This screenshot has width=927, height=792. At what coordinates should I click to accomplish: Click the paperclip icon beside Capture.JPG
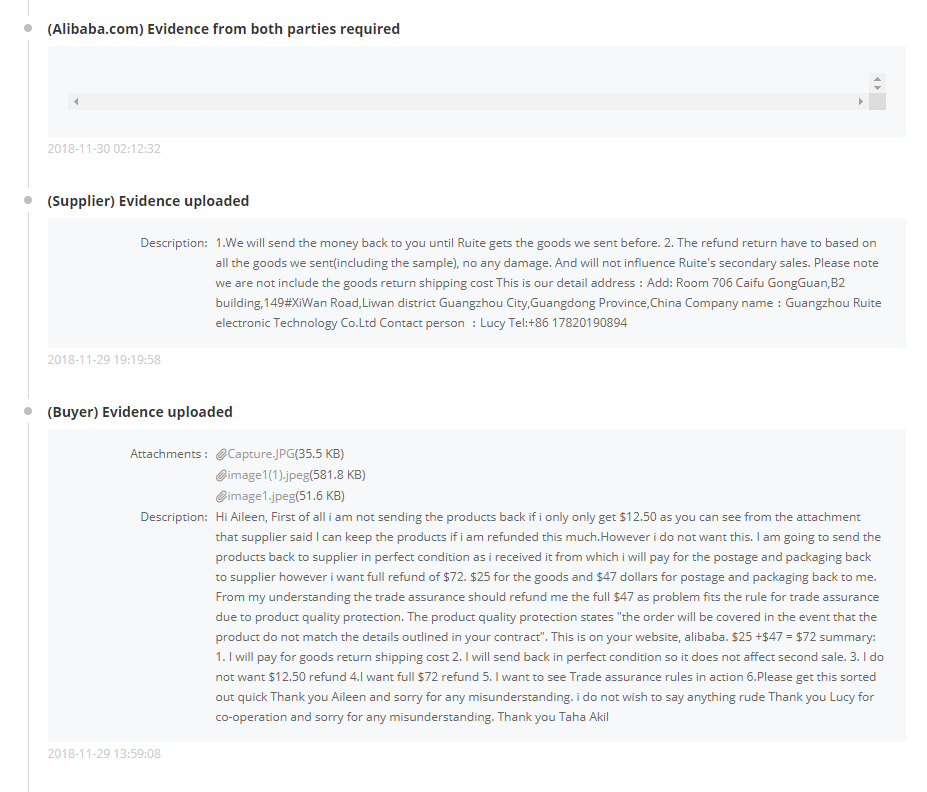point(221,454)
